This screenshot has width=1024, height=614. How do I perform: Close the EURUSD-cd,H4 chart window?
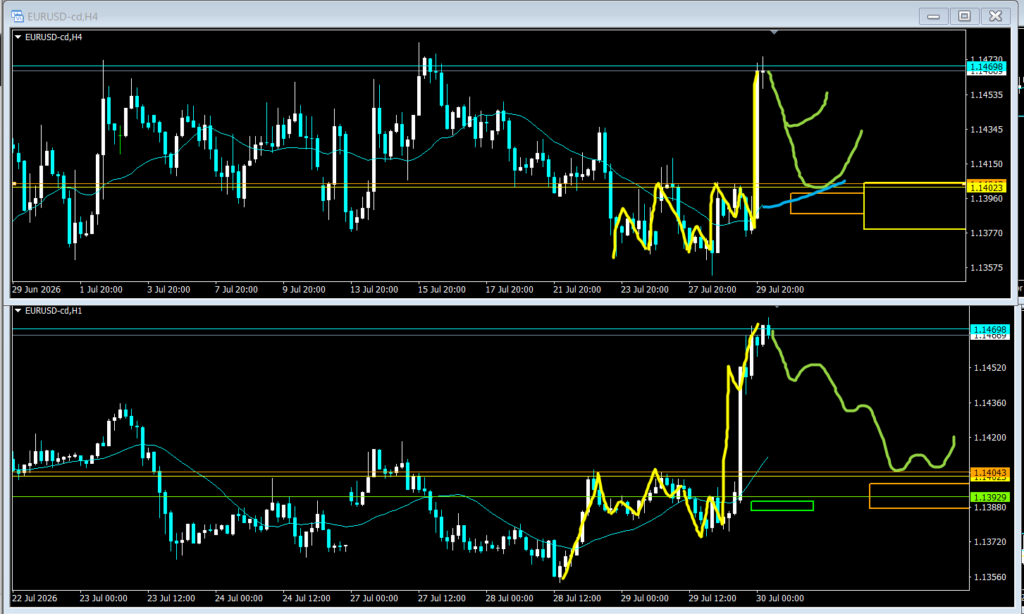coord(995,16)
